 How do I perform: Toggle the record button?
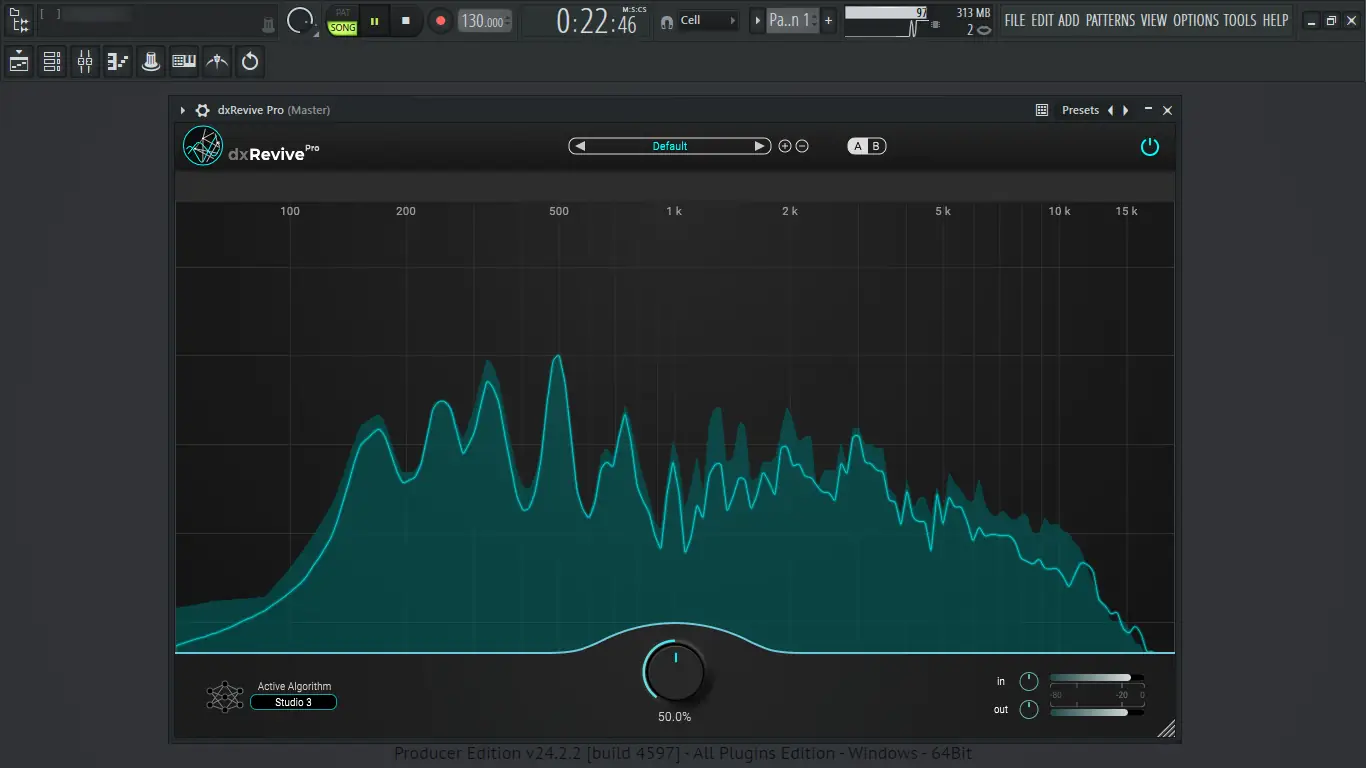coord(440,20)
